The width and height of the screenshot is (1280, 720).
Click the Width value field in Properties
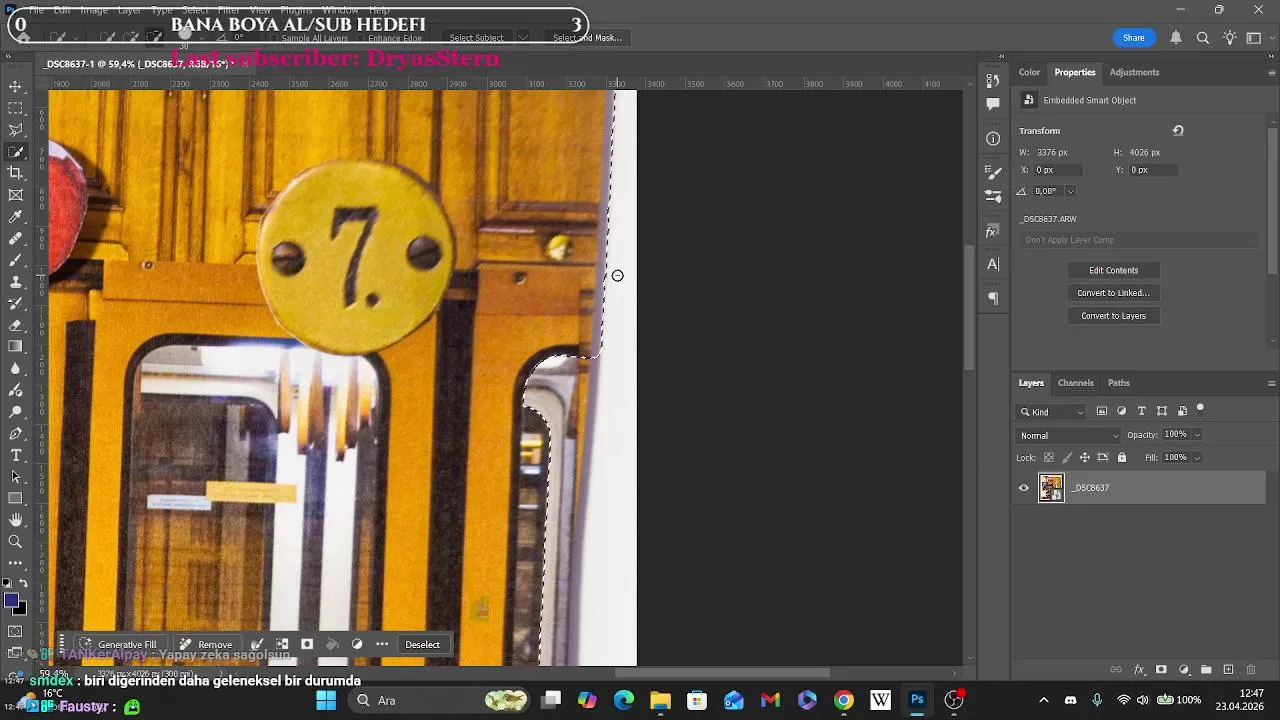[x=1052, y=153]
